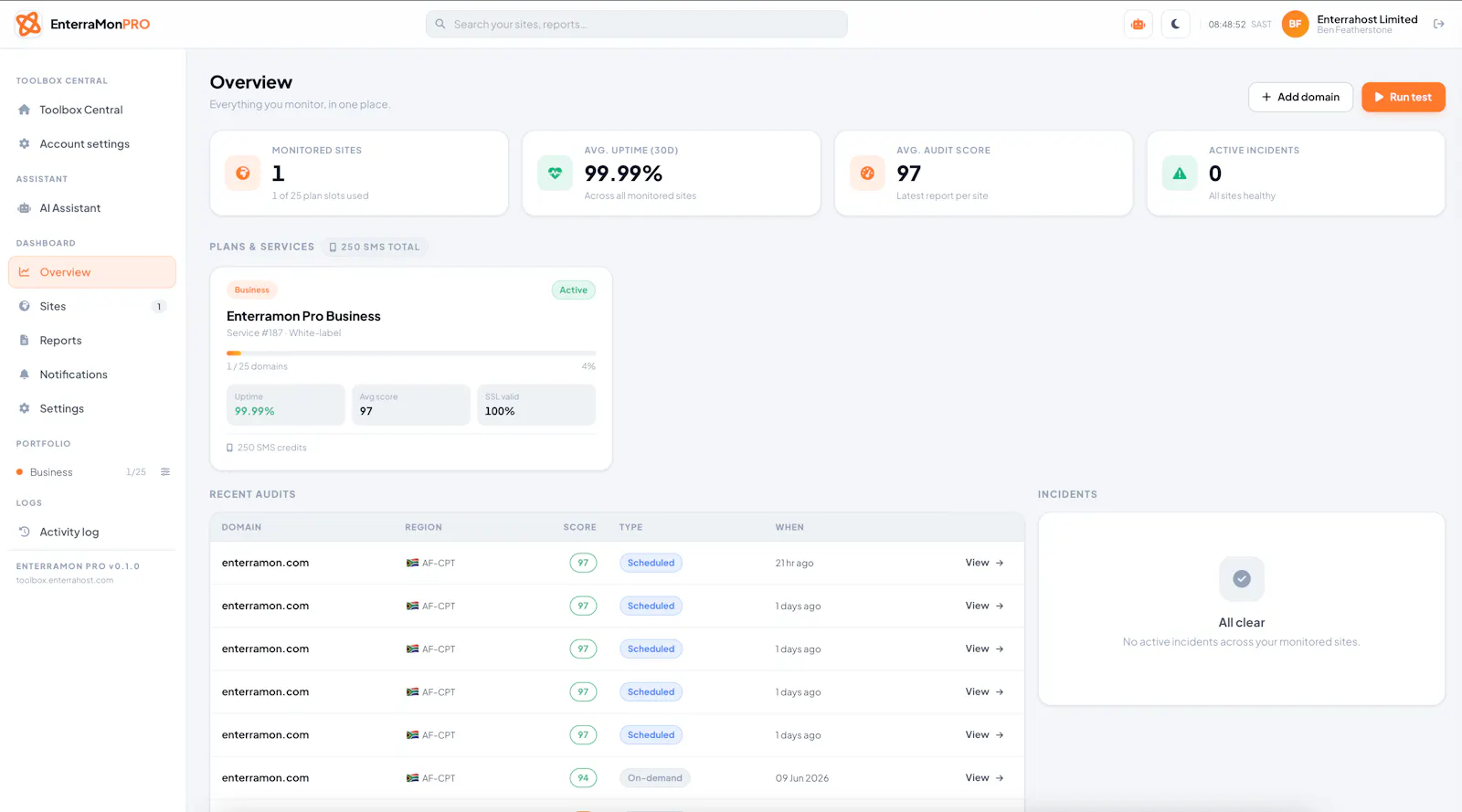Open the robot AI assistant icon in header
The image size is (1462, 812).
(1138, 25)
